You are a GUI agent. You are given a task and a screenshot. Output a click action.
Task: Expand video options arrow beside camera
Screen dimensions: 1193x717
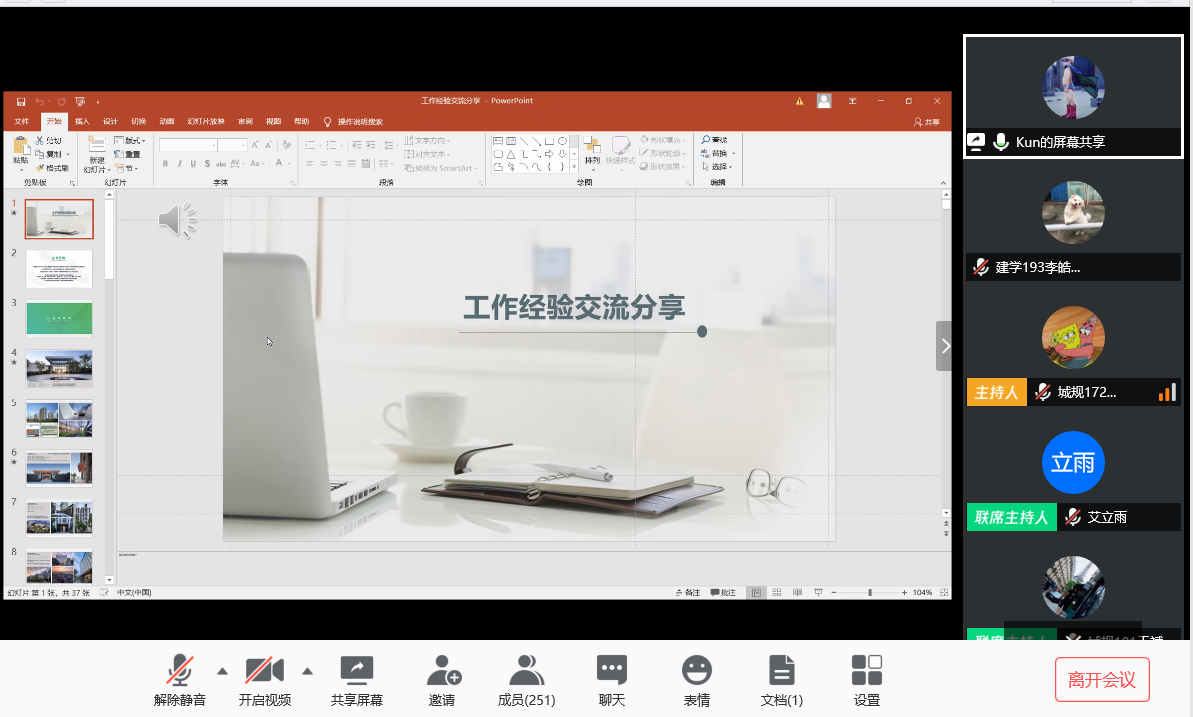tap(308, 670)
